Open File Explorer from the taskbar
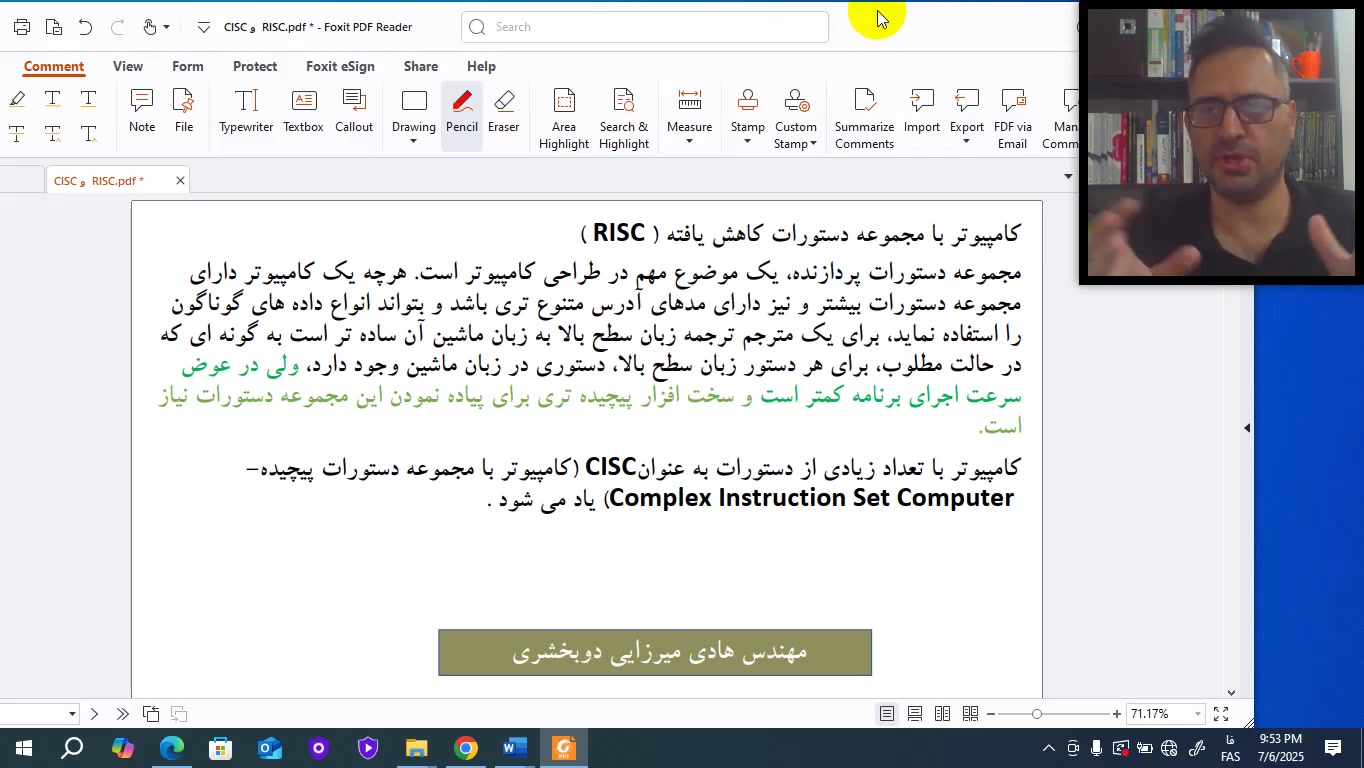The height and width of the screenshot is (768, 1364). point(417,748)
